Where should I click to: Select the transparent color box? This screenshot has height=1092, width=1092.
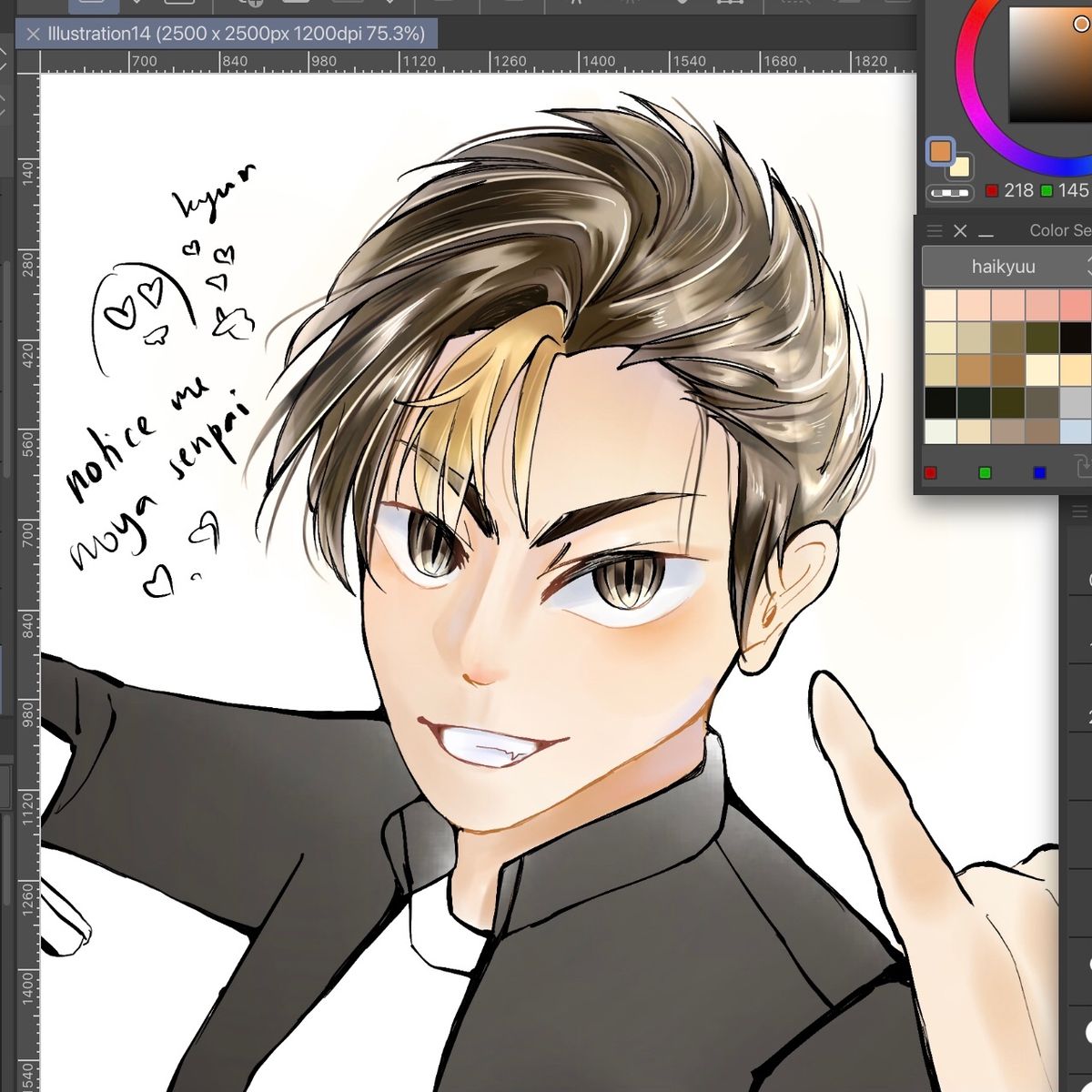point(950,193)
